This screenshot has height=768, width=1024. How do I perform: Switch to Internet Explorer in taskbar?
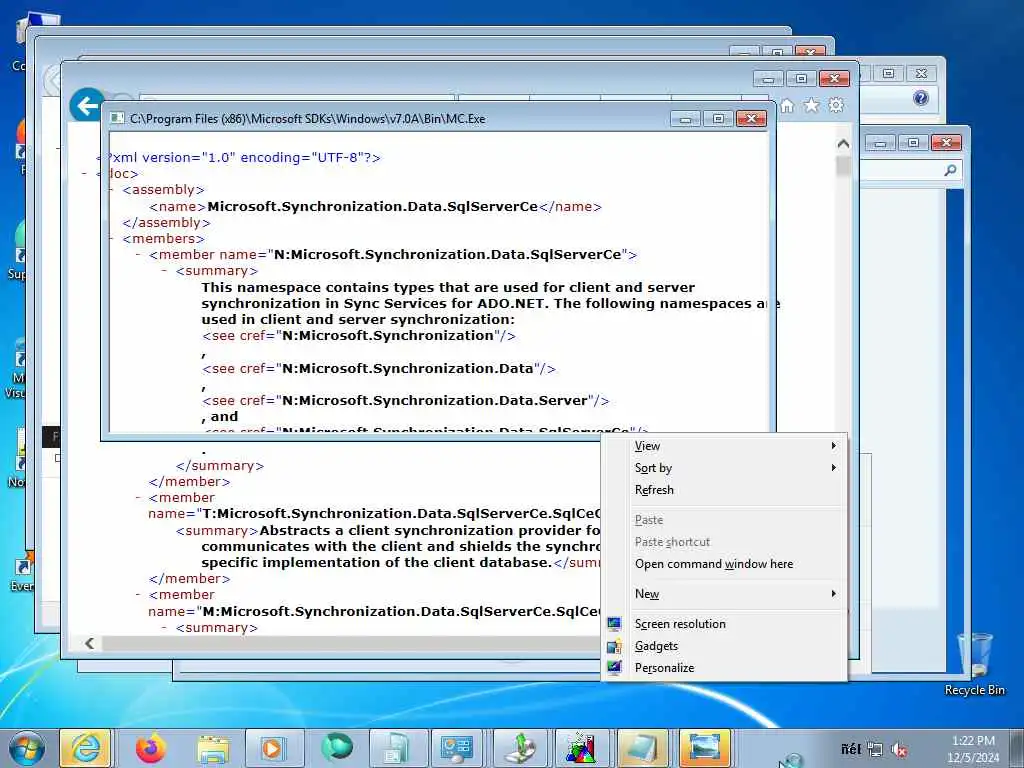(x=86, y=748)
